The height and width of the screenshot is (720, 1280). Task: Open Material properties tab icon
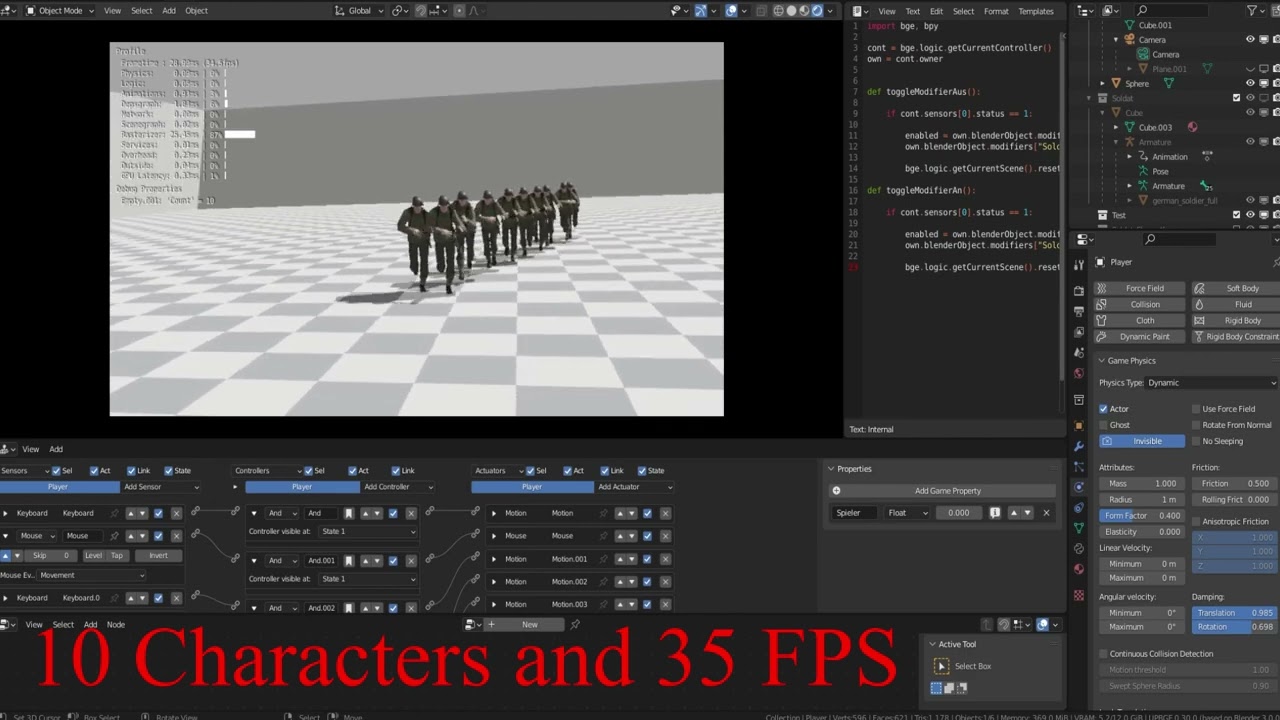(x=1079, y=568)
